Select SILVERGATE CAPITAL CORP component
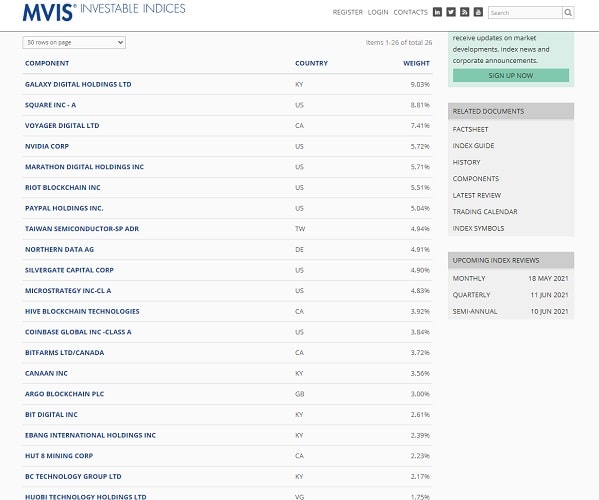Screen dimensions: 599x500 pyautogui.click(x=69, y=270)
